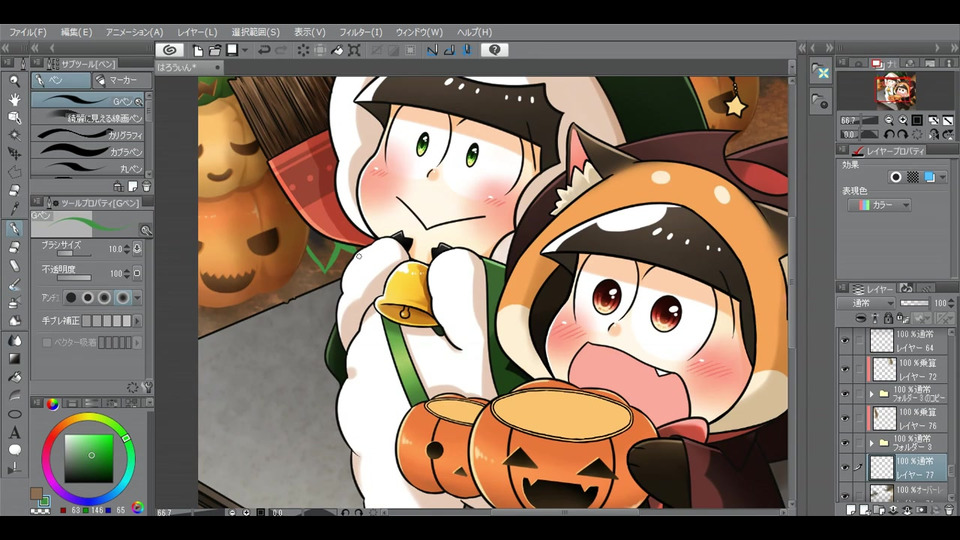The image size is (960, 540).
Task: Expand 手ブレ補正 stabilization options arrow
Action: pos(138,321)
